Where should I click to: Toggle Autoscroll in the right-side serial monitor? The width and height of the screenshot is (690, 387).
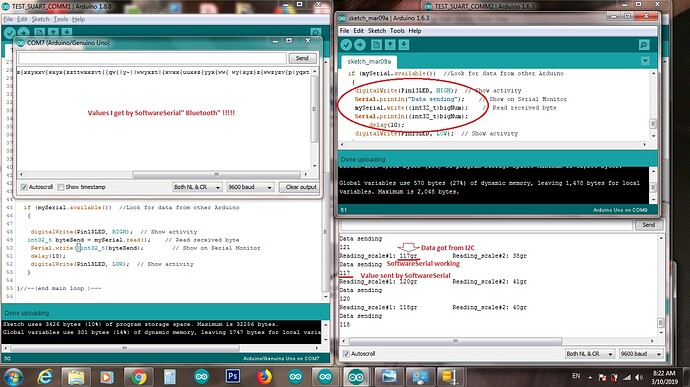click(346, 354)
